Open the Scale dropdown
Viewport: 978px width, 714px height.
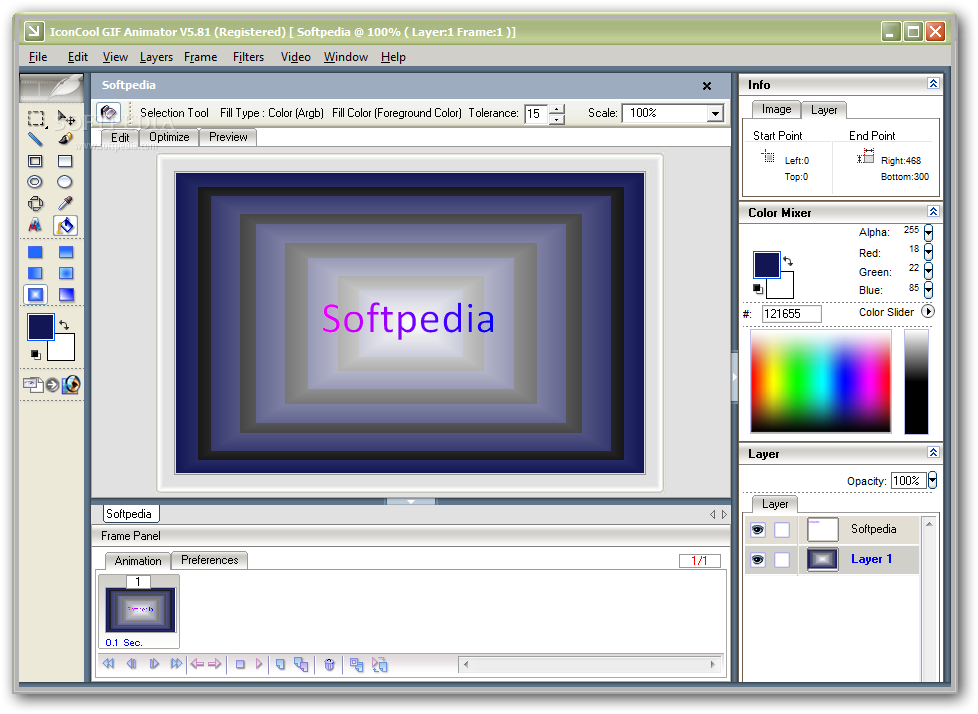pos(715,113)
